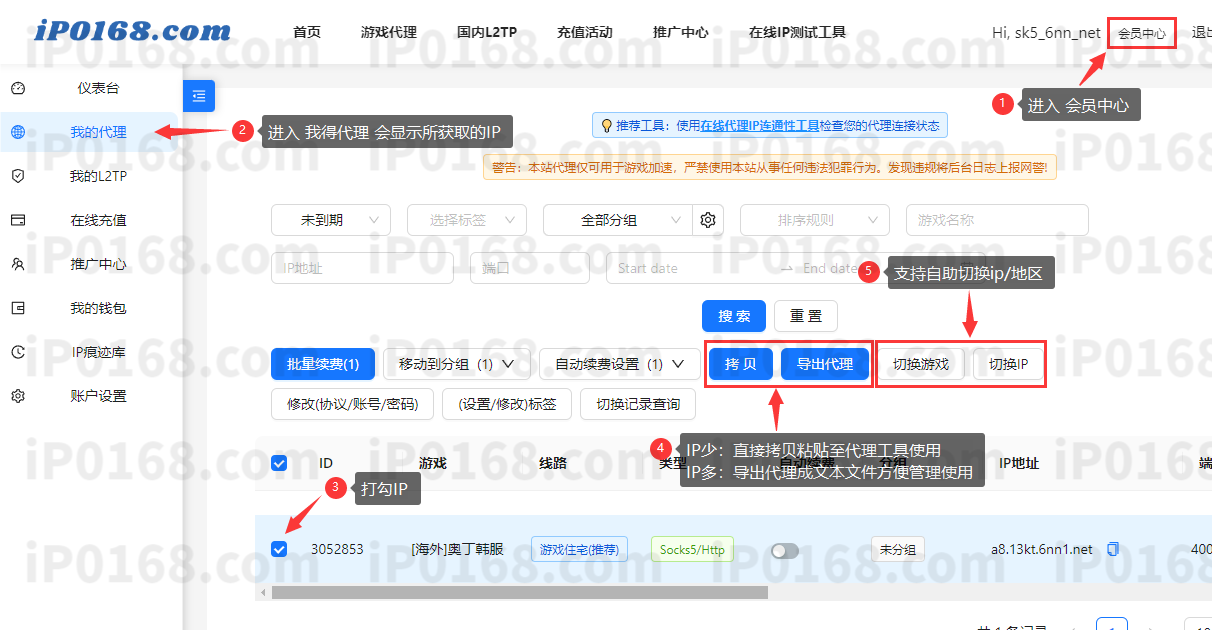Switch to the 国内L2TP tab
The width and height of the screenshot is (1212, 630).
point(492,31)
